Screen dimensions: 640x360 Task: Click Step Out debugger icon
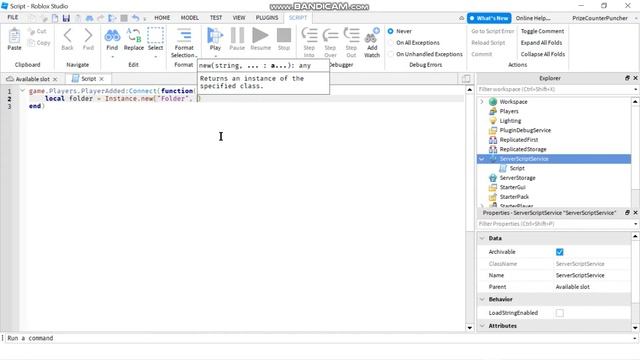[351, 36]
